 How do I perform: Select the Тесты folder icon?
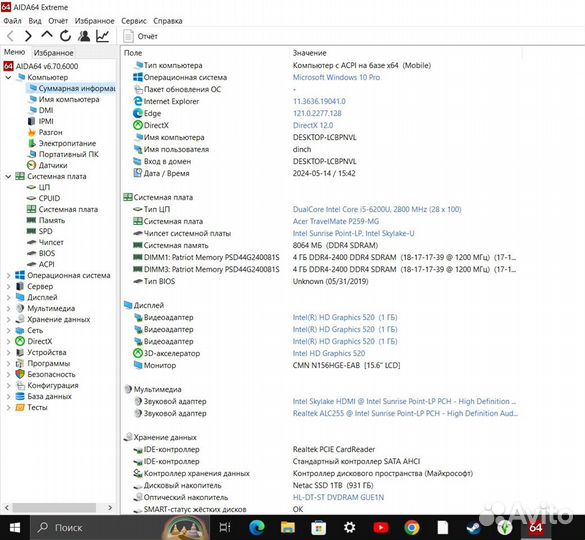point(20,408)
